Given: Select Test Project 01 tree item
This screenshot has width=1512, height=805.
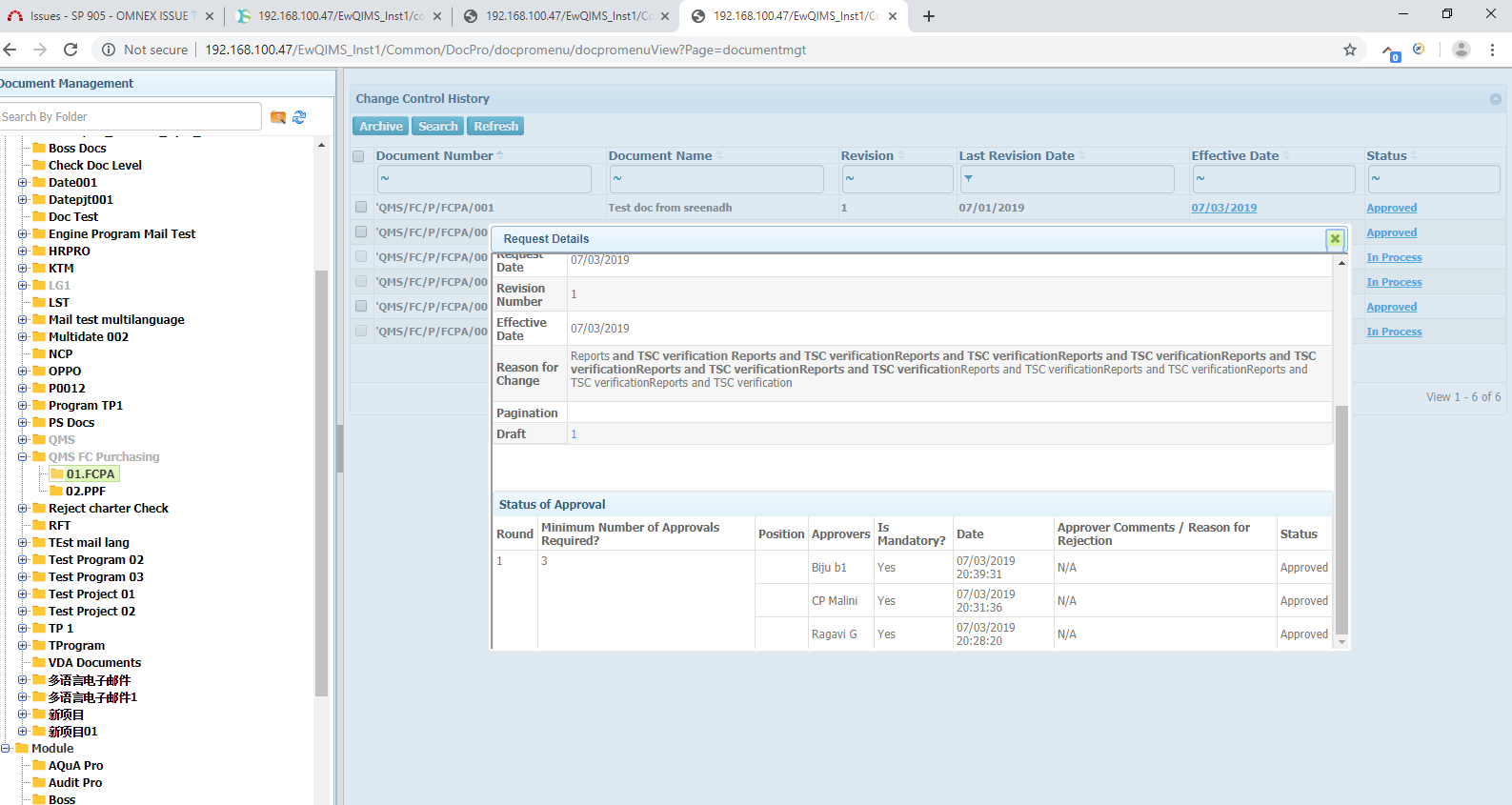Looking at the screenshot, I should (x=91, y=594).
